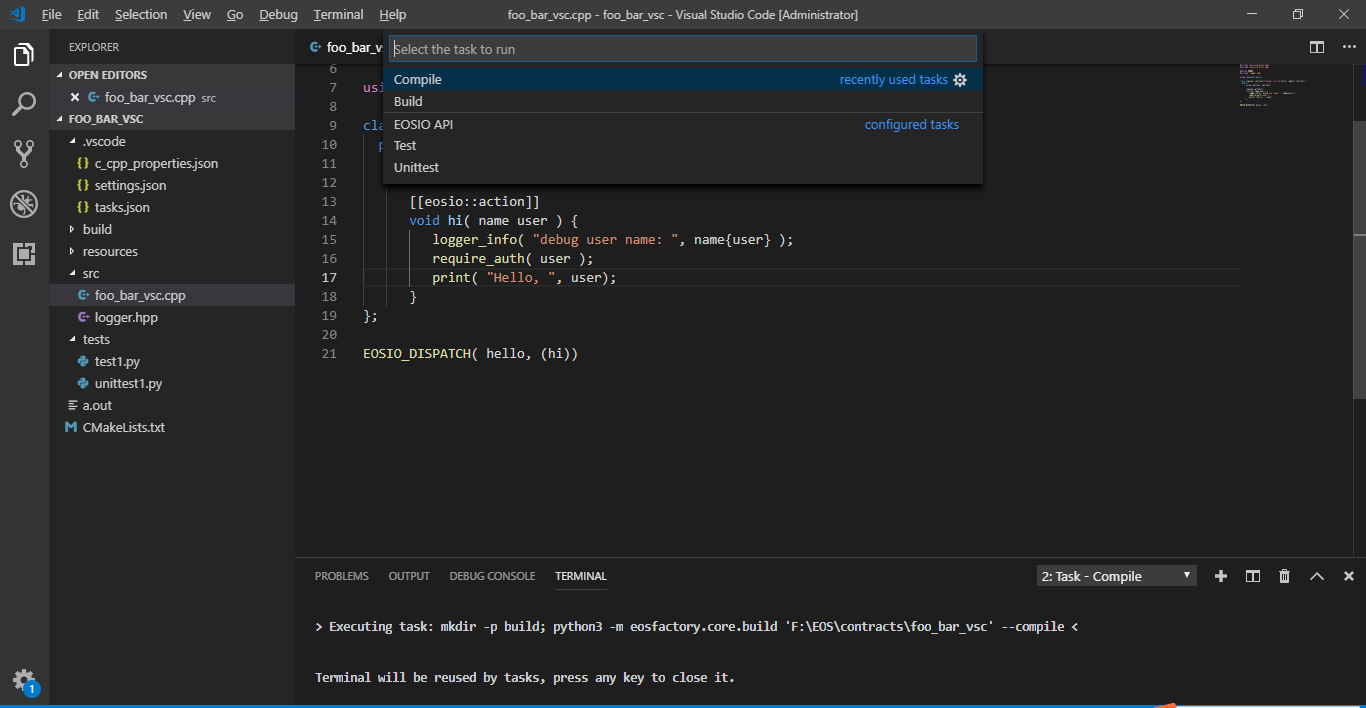Collapse the Open Editors section

(x=60, y=75)
